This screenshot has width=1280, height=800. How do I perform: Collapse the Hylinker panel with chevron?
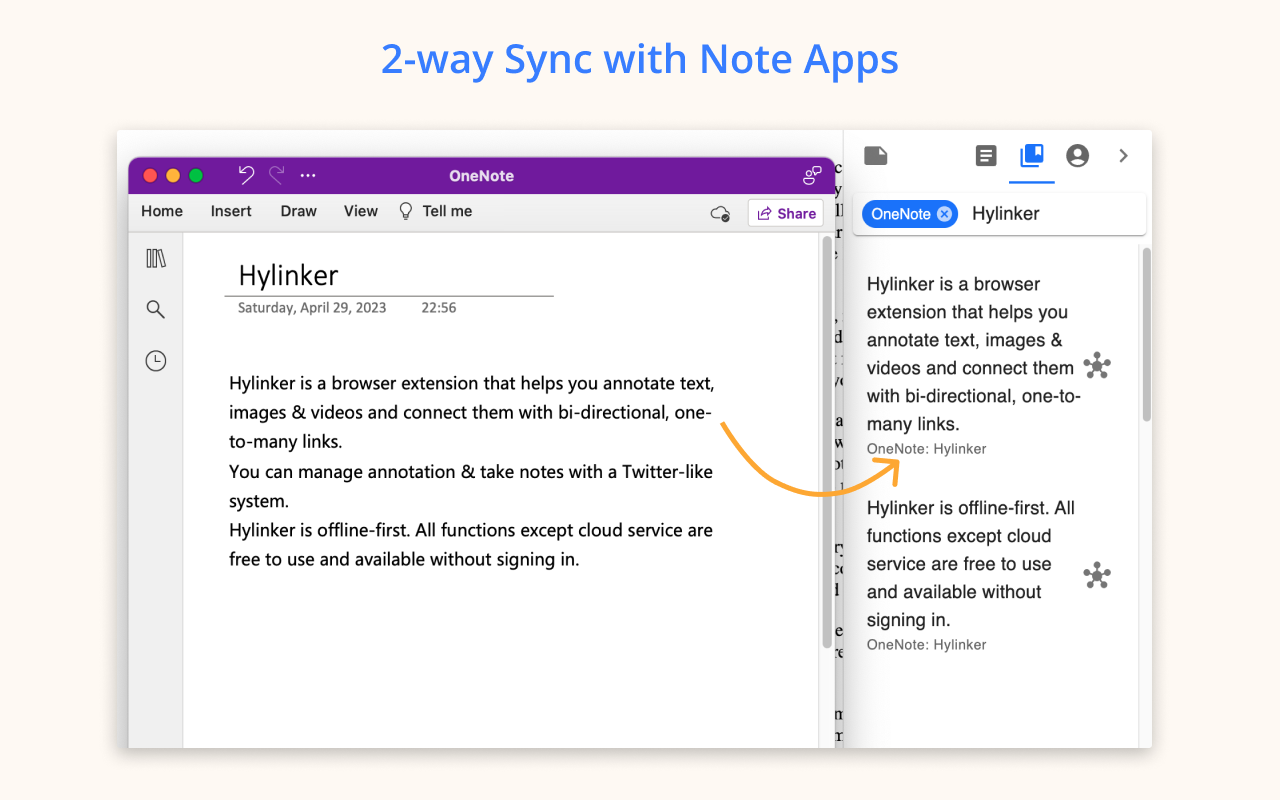1123,156
